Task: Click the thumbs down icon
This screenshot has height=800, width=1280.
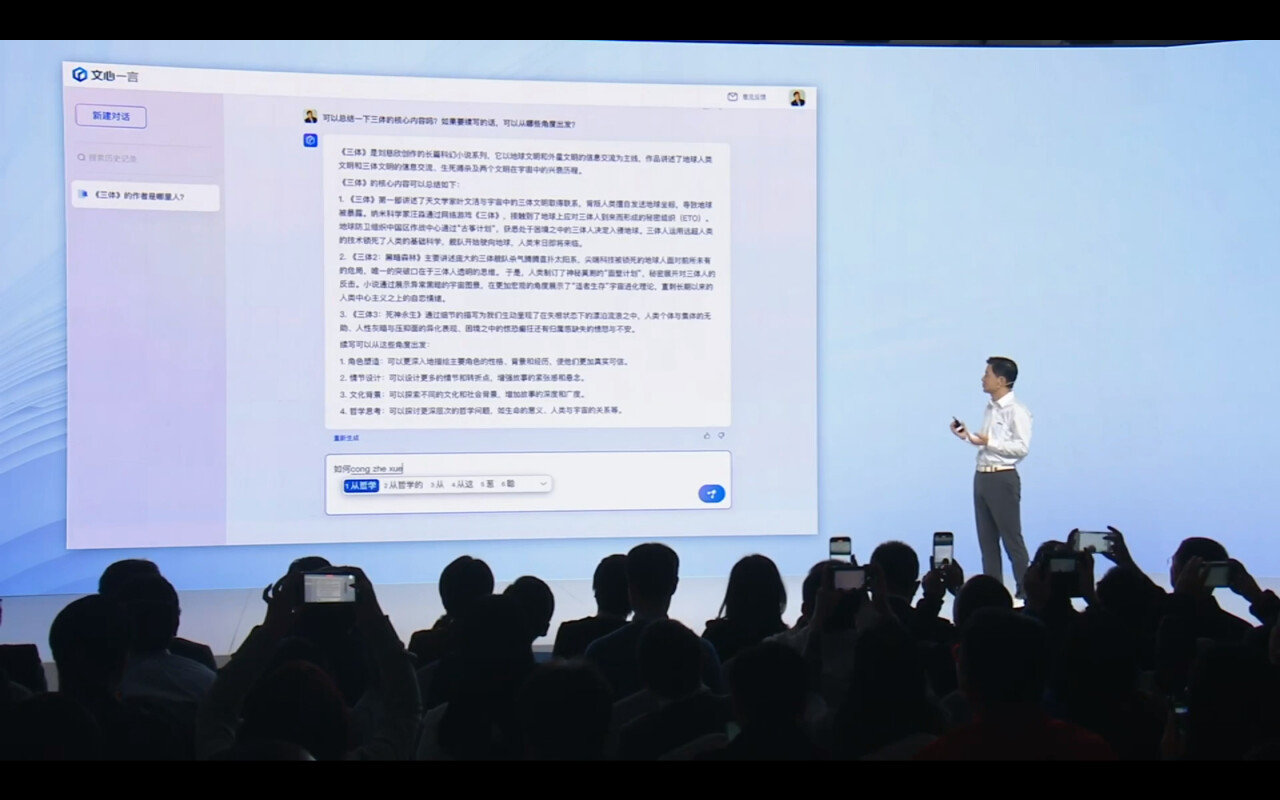Action: click(721, 435)
